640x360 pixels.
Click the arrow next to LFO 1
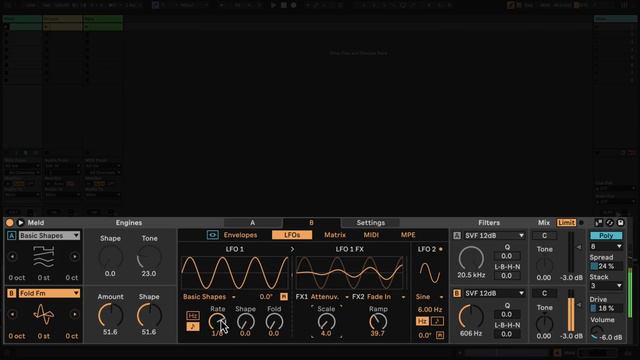pyautogui.click(x=292, y=249)
